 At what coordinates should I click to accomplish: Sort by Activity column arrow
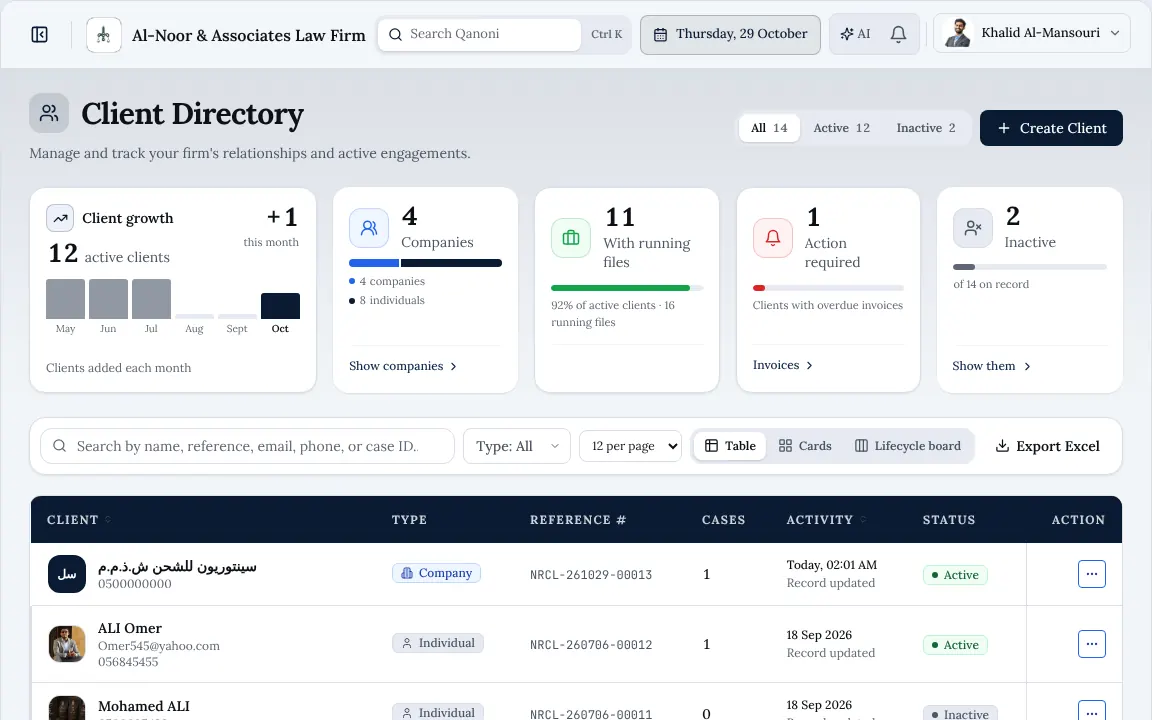point(863,519)
